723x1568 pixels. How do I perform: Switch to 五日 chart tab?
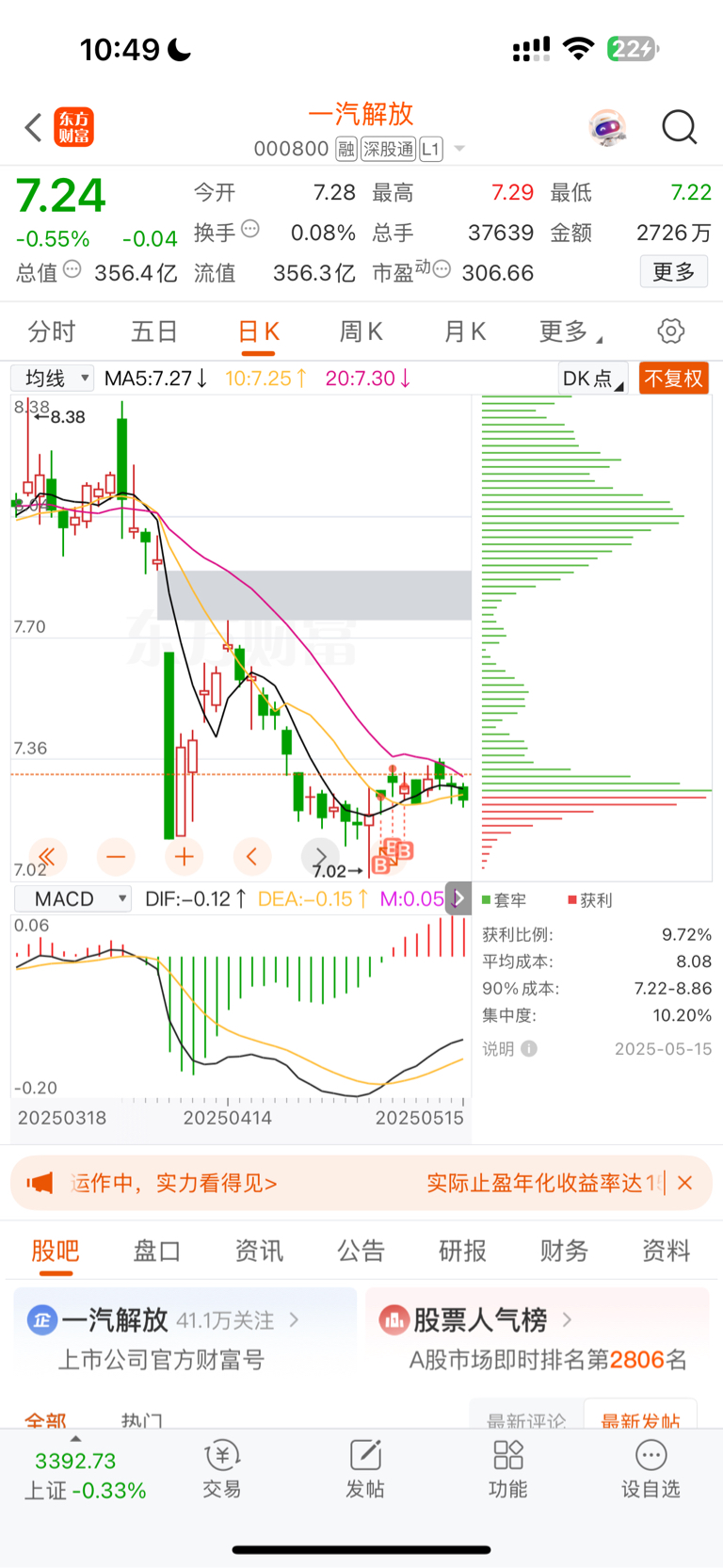point(154,331)
